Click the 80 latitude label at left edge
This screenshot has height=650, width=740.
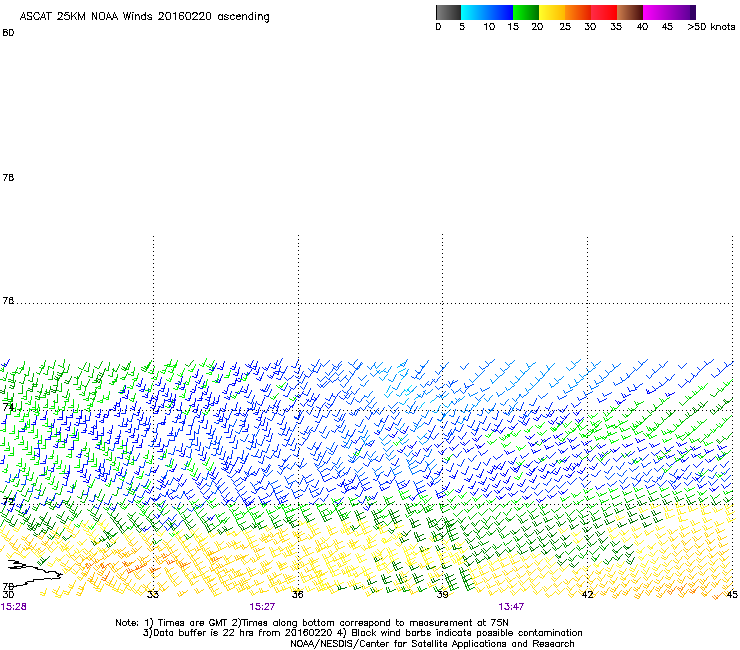point(8,33)
